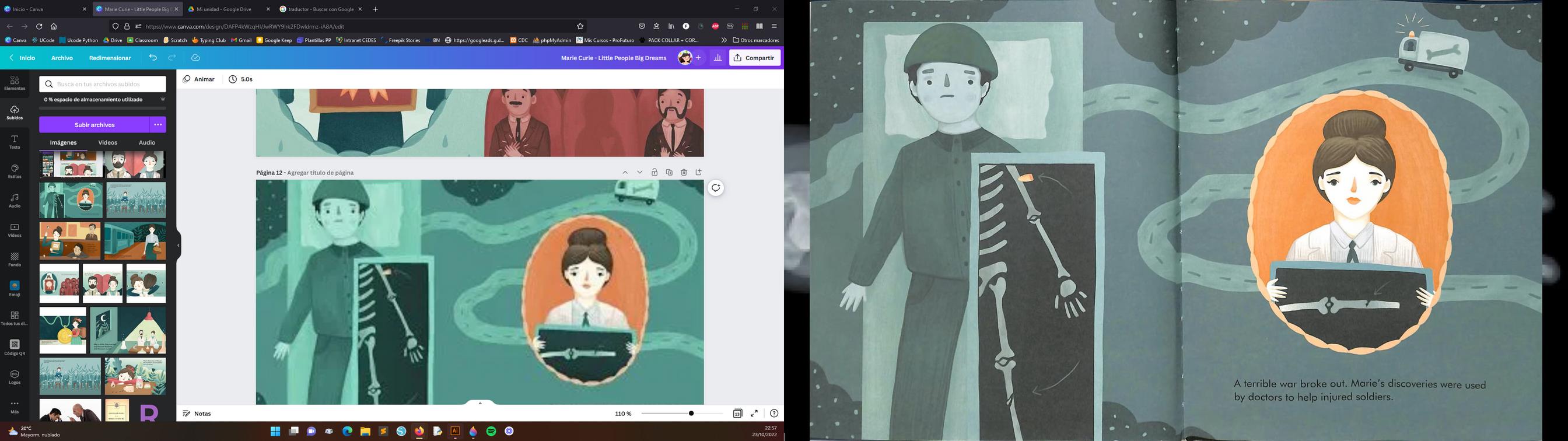1568x441 pixels.
Task: Open the Videos sidebar panel
Action: click(15, 230)
